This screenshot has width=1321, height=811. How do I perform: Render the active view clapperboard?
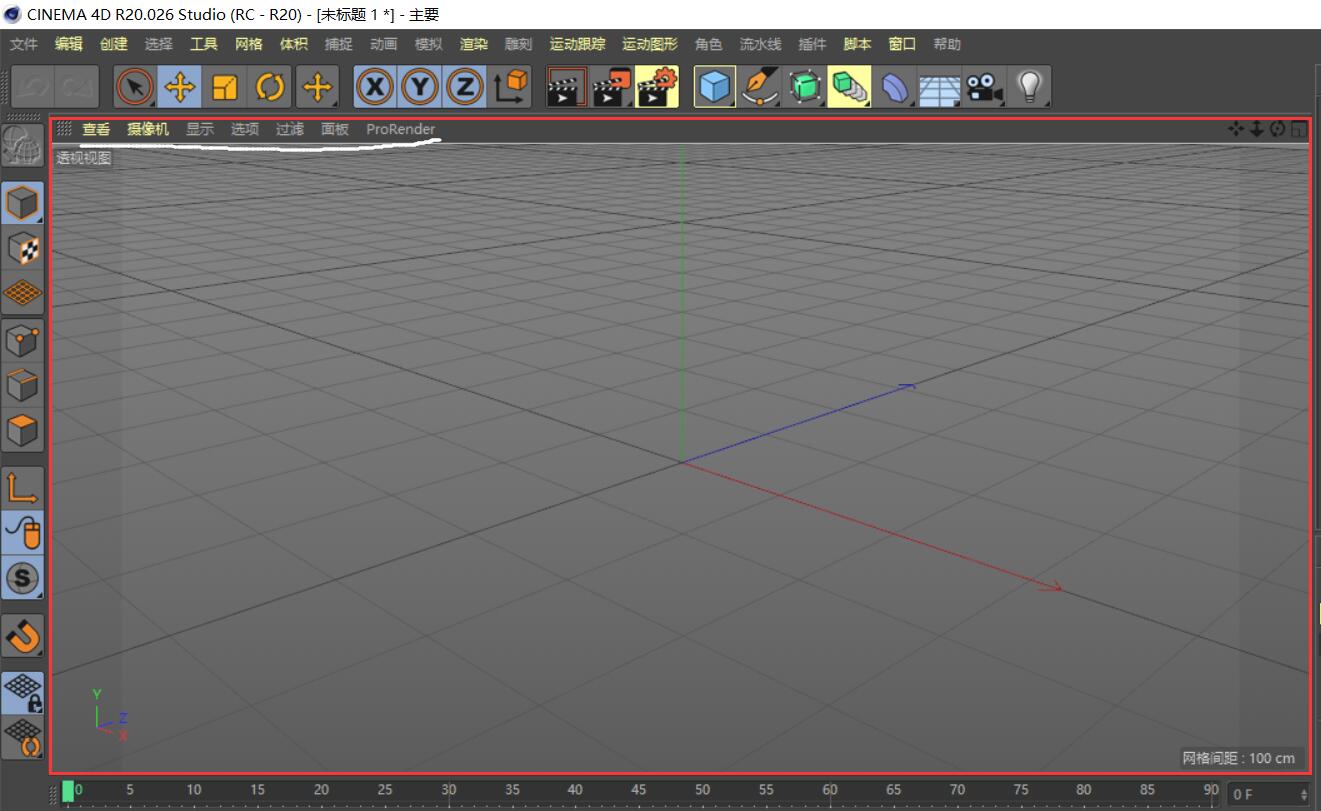coord(567,87)
